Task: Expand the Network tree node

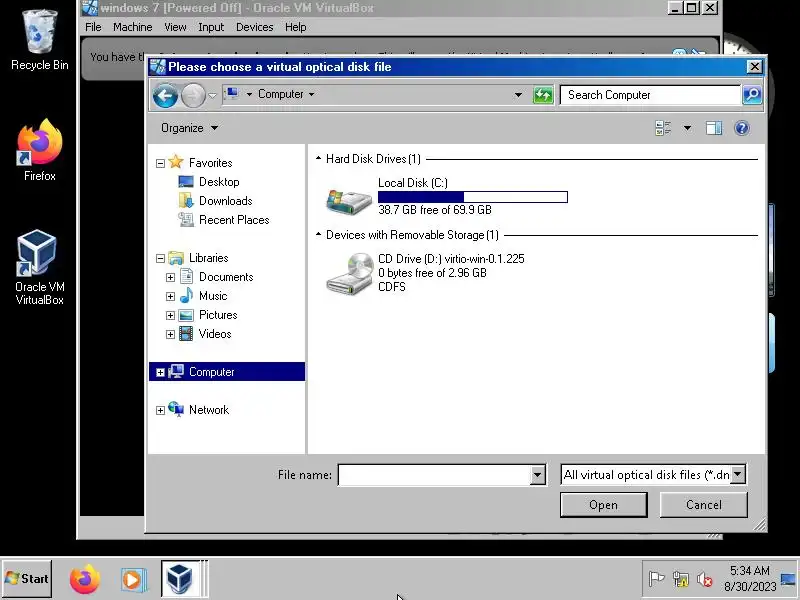Action: [x=160, y=410]
